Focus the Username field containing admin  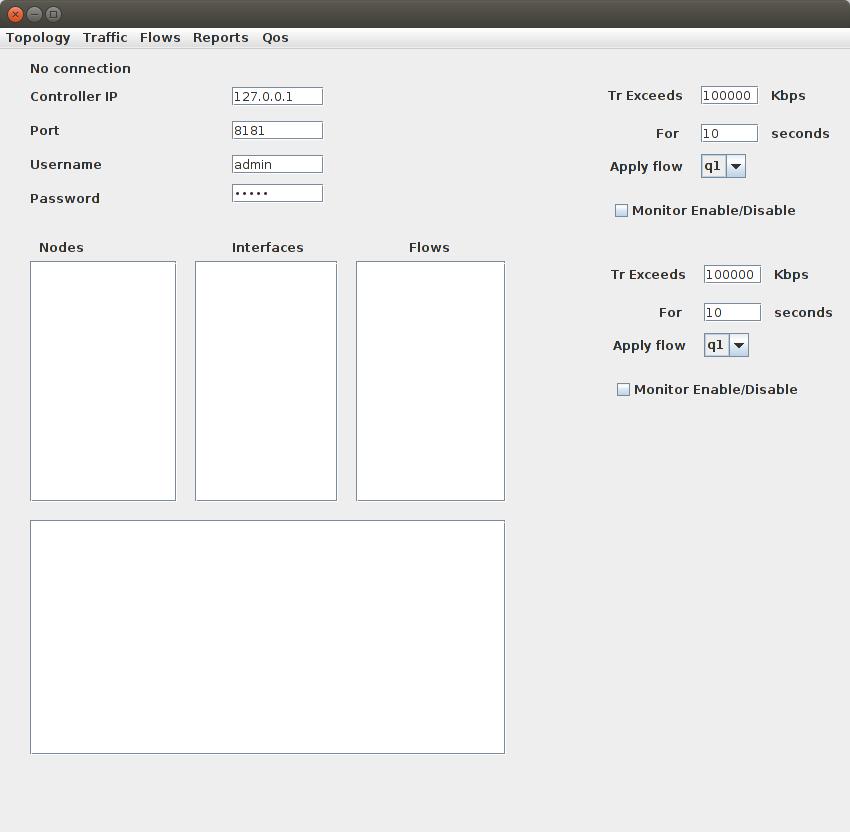tap(277, 164)
